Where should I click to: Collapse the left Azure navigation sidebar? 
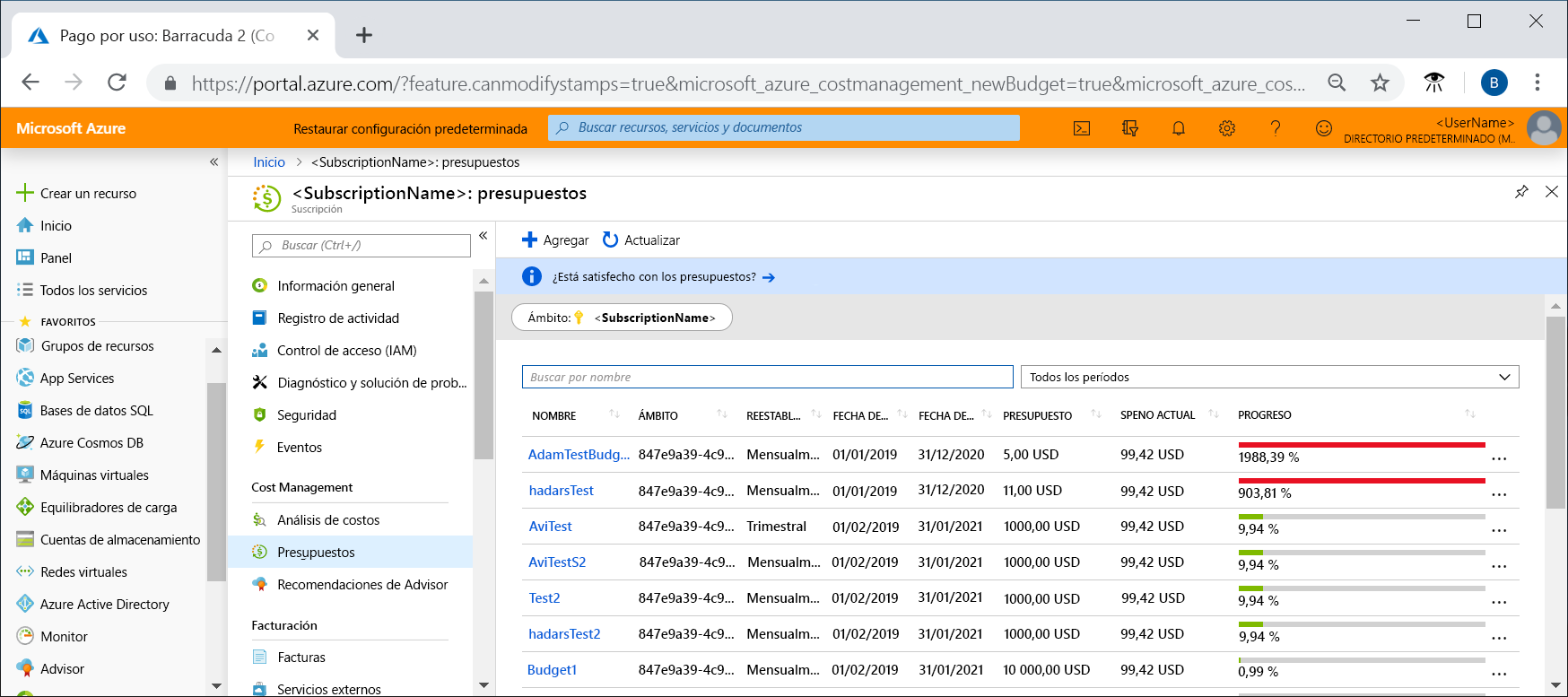point(213,162)
